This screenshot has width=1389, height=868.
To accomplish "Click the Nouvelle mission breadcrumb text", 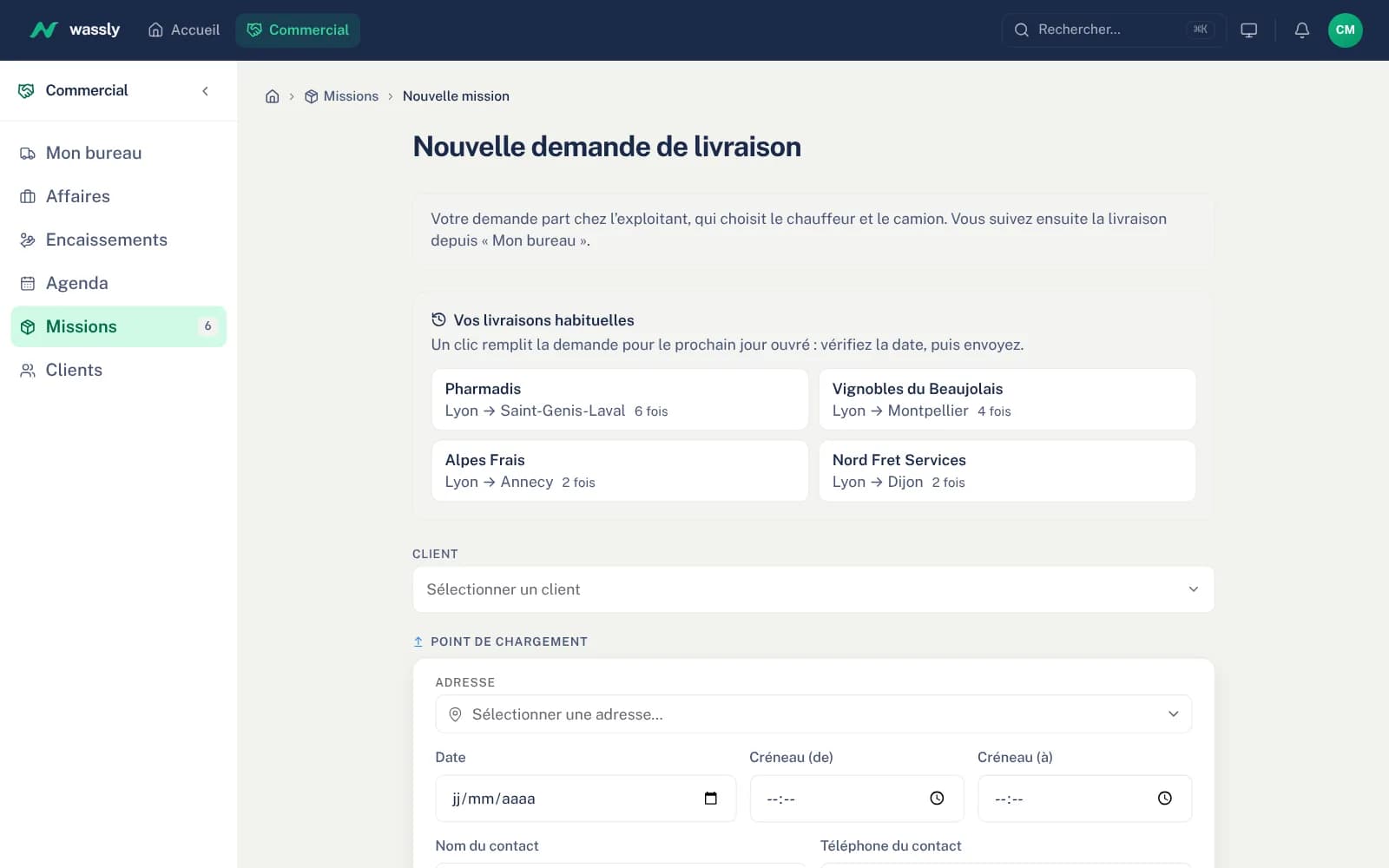I will (x=456, y=96).
